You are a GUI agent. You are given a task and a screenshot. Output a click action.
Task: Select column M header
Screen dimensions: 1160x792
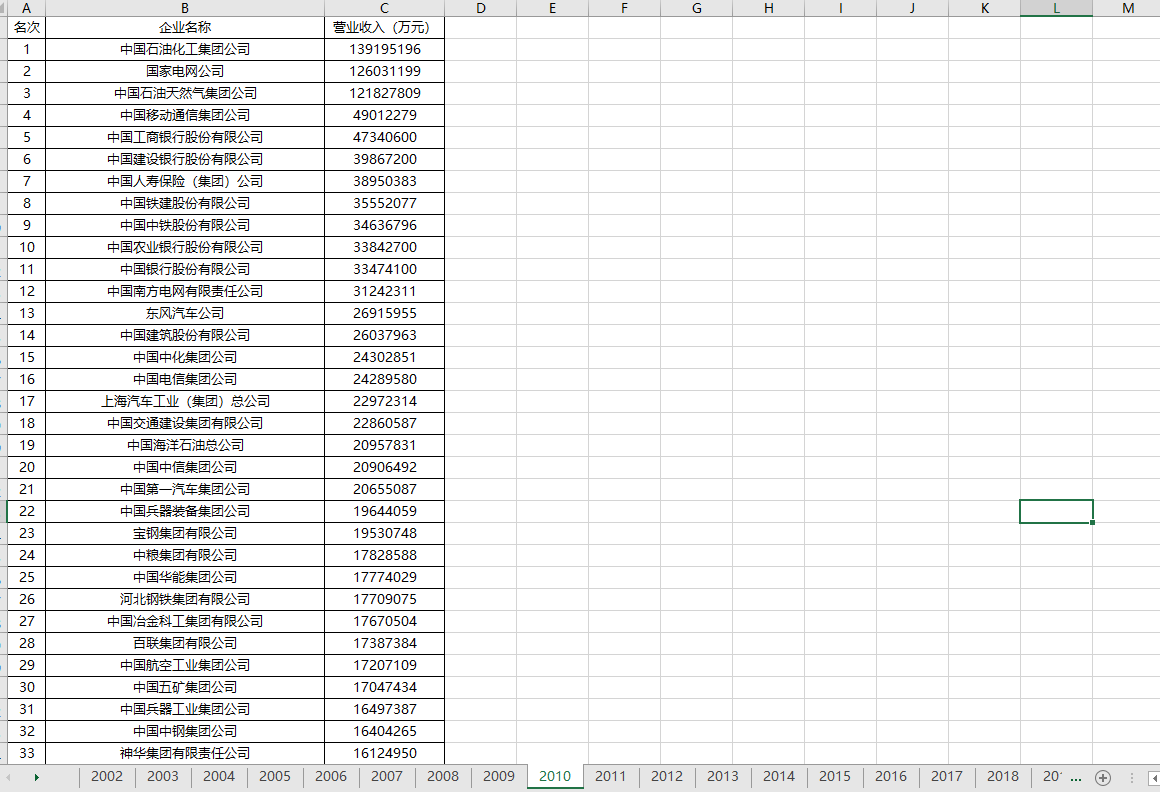pyautogui.click(x=1127, y=8)
